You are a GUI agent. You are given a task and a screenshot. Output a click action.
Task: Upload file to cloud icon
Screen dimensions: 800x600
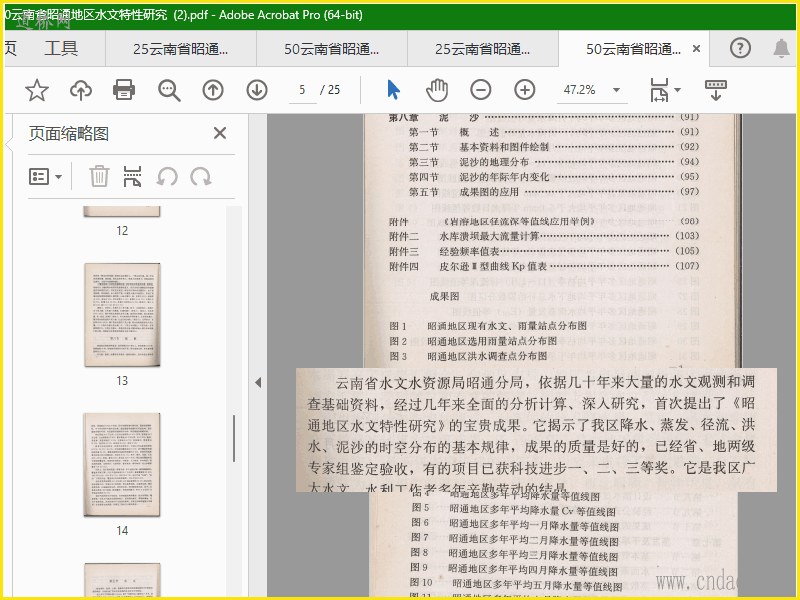tap(81, 90)
